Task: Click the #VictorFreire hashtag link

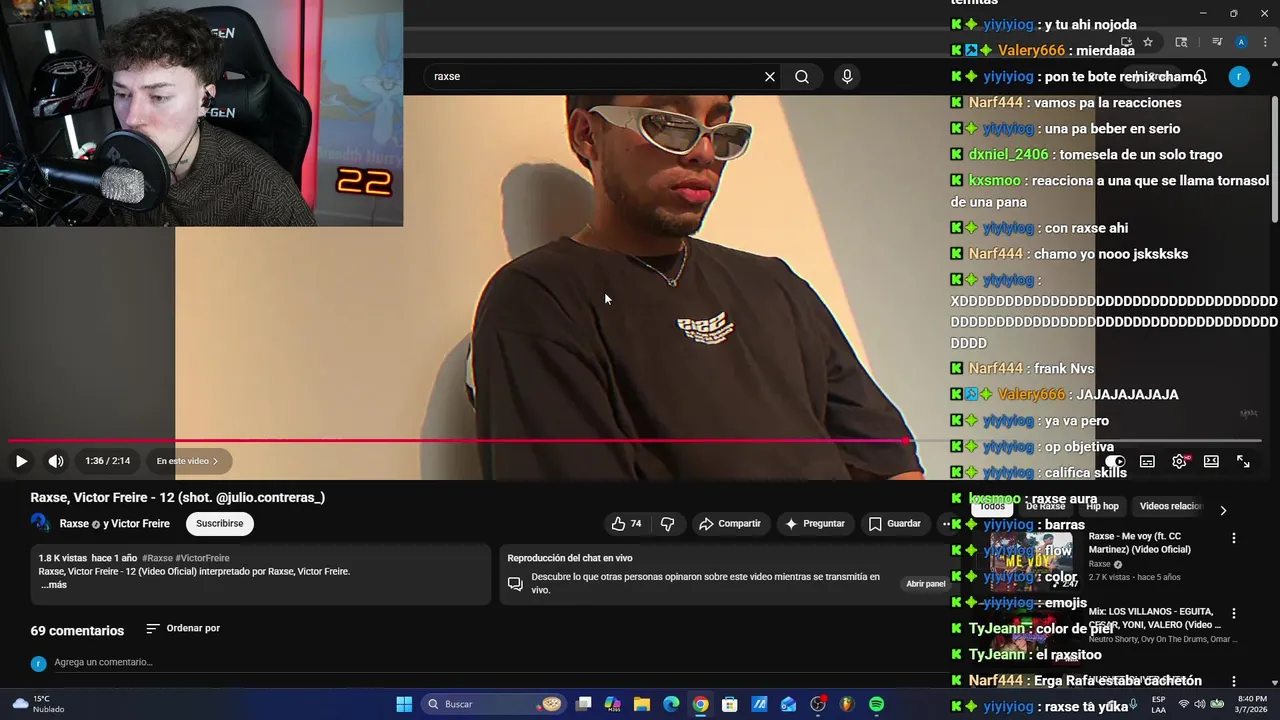Action: 203,558
